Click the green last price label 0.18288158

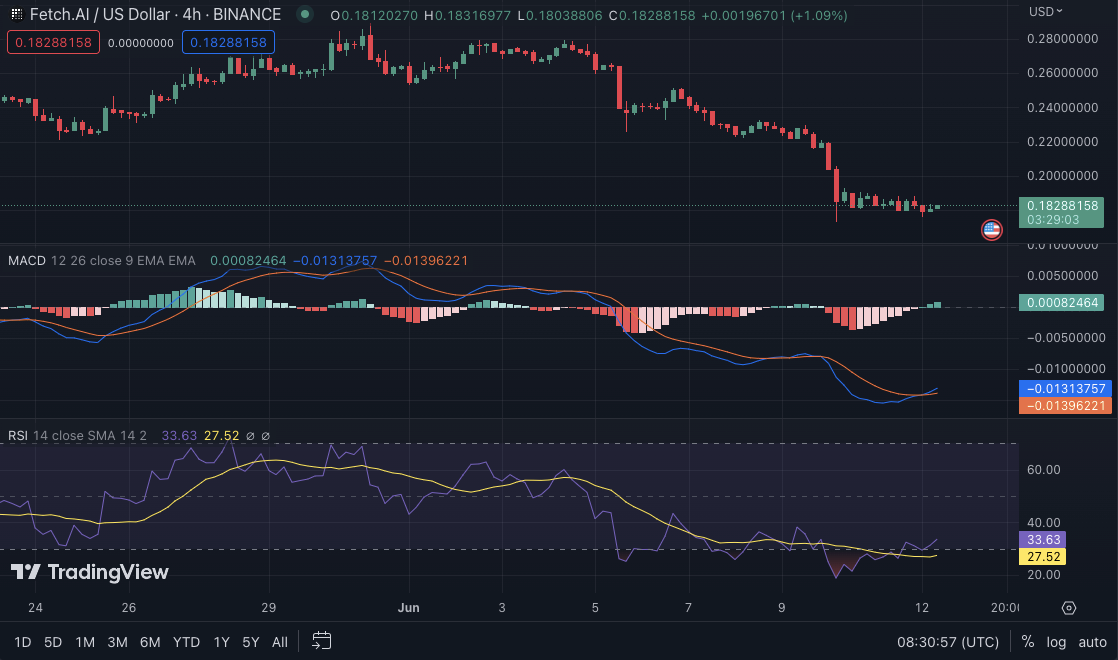point(1061,204)
